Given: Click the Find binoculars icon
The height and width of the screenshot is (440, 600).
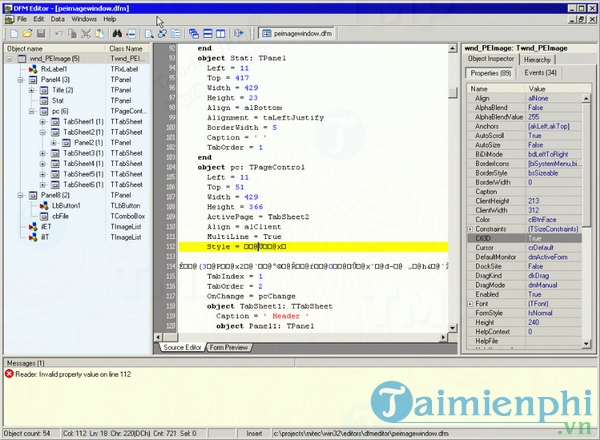Looking at the screenshot, I should point(117,34).
